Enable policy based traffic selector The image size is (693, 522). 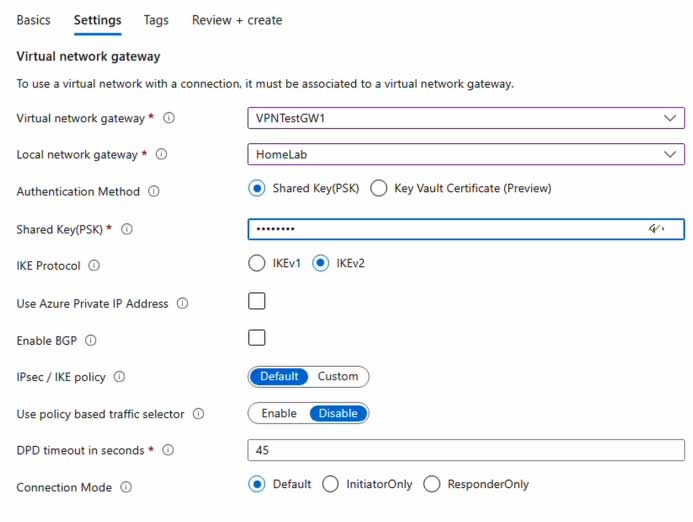click(x=279, y=413)
